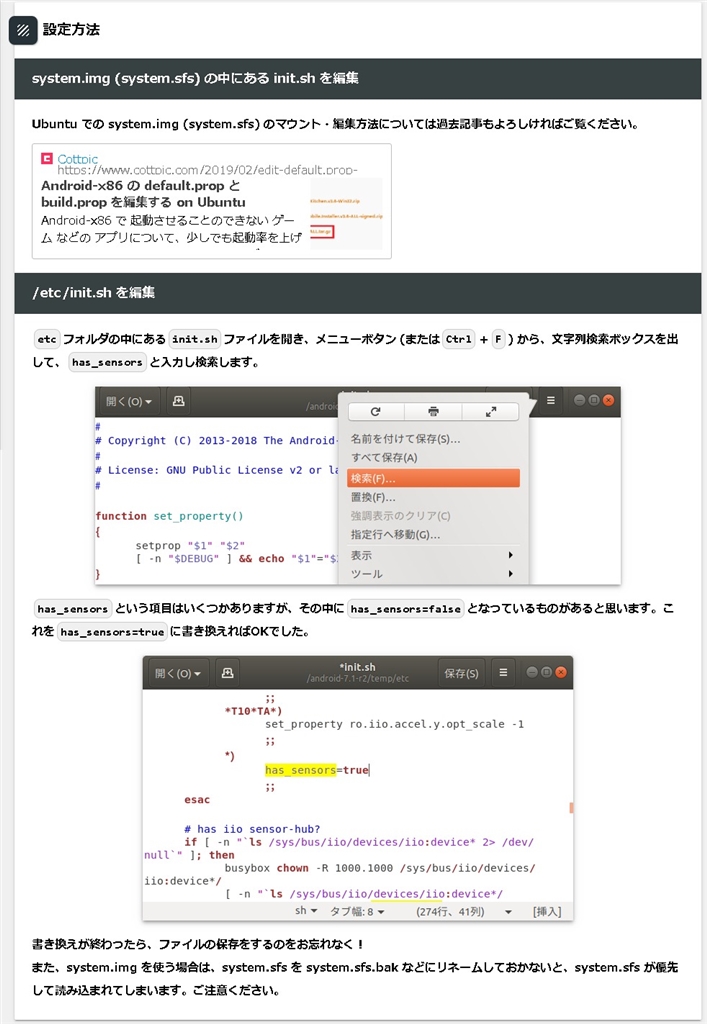Expand the ツール submenu
707x1024 pixels.
(433, 574)
